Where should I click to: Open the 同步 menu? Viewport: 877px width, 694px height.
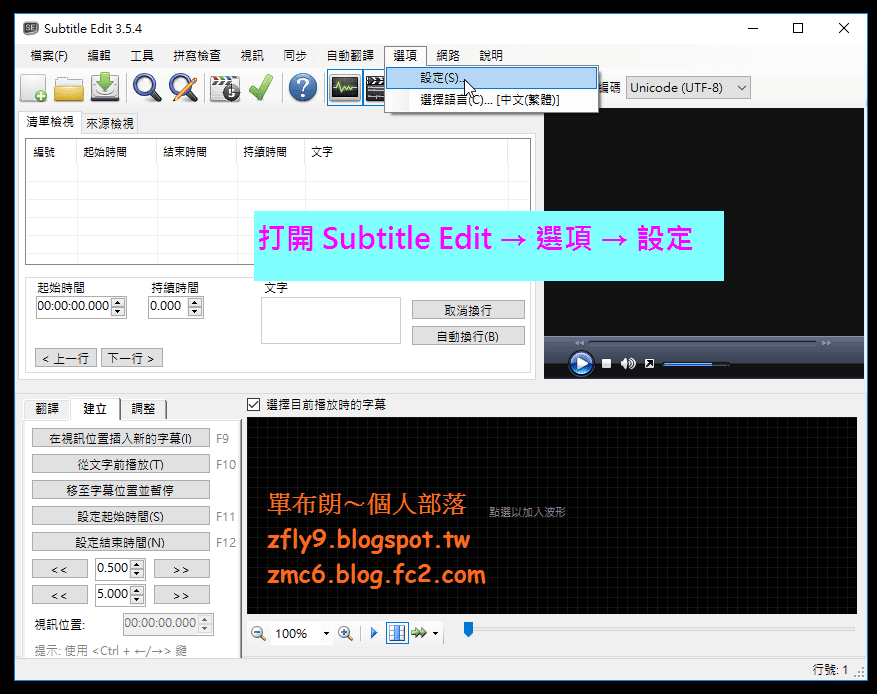[295, 55]
